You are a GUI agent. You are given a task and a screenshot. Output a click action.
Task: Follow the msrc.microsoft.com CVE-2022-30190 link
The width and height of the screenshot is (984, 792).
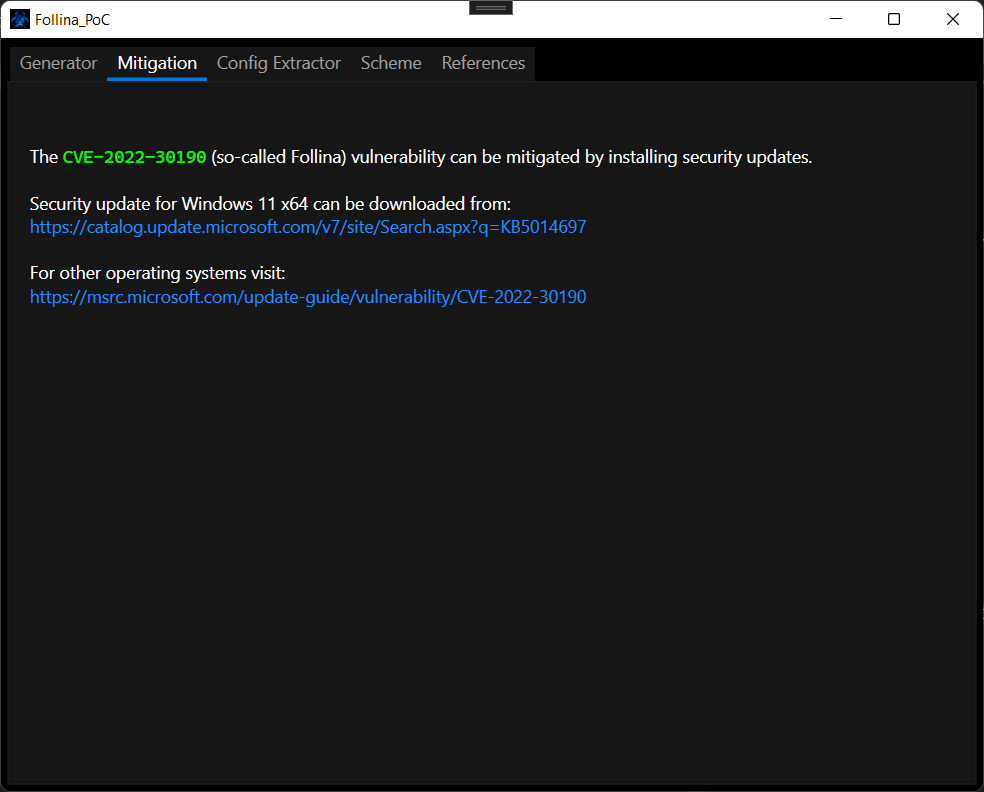308,297
